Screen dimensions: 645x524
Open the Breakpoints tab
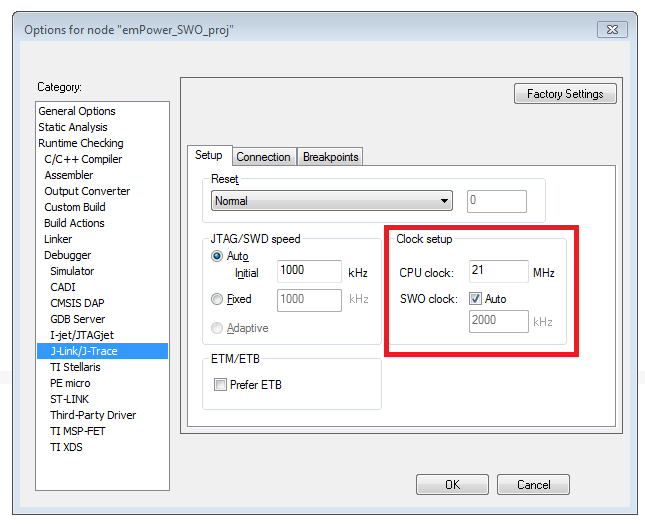pos(330,157)
